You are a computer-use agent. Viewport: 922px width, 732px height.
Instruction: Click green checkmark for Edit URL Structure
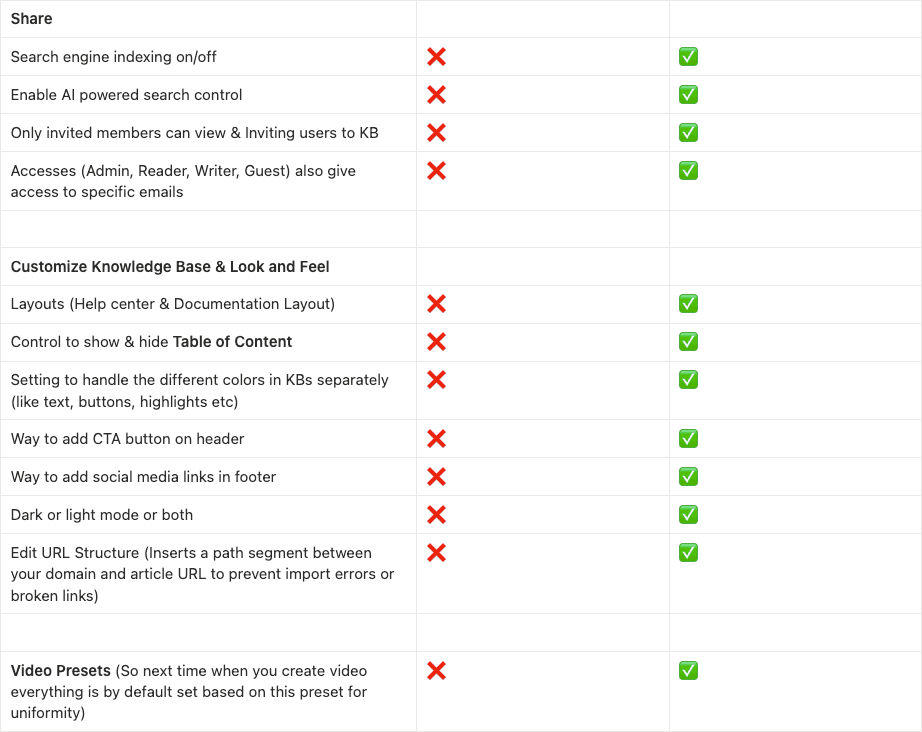(x=688, y=553)
